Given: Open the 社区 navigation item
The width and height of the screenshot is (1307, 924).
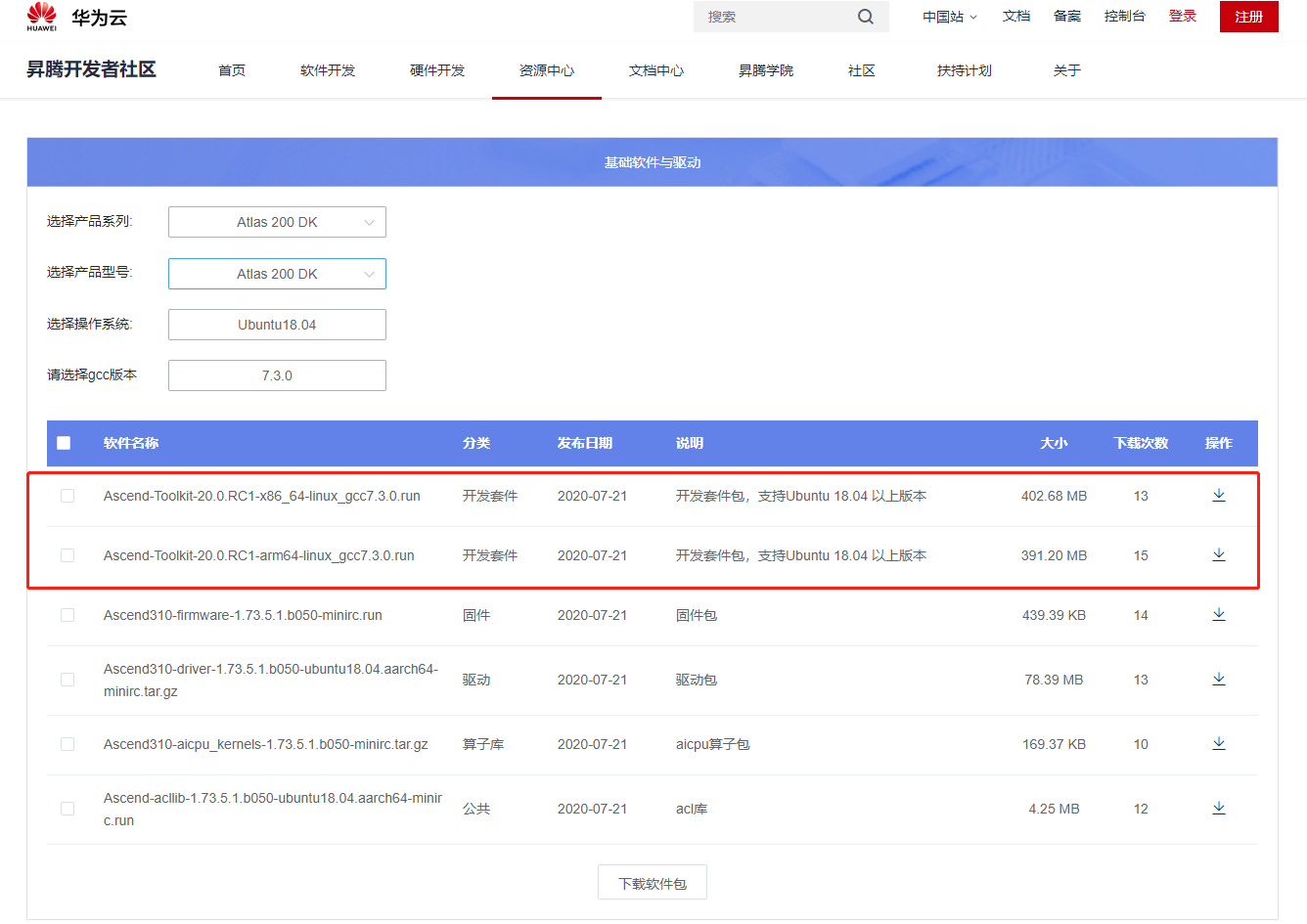Looking at the screenshot, I should coord(862,70).
